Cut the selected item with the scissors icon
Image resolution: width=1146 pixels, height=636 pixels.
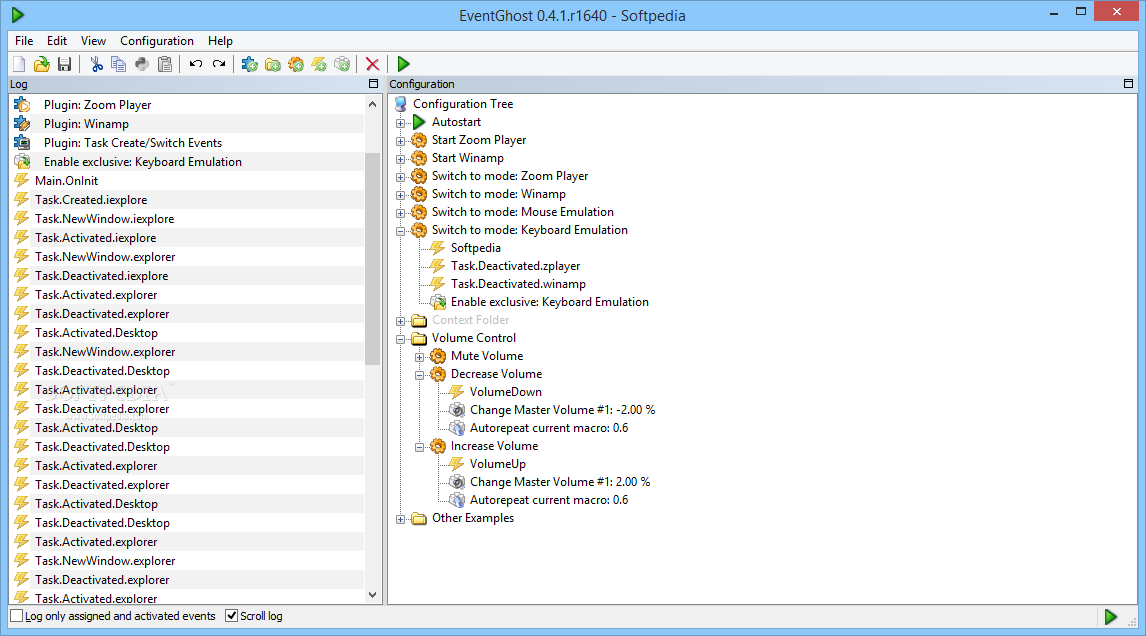click(96, 64)
